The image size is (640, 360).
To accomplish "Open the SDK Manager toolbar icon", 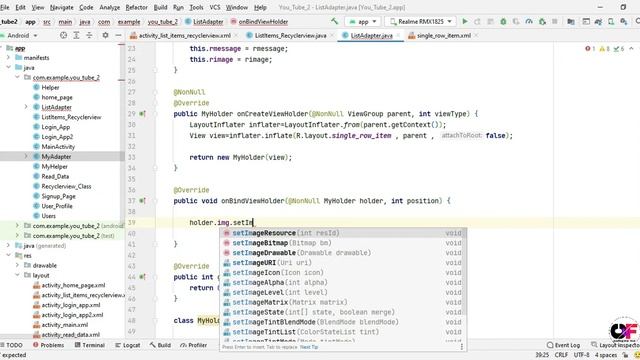I will pos(624,21).
